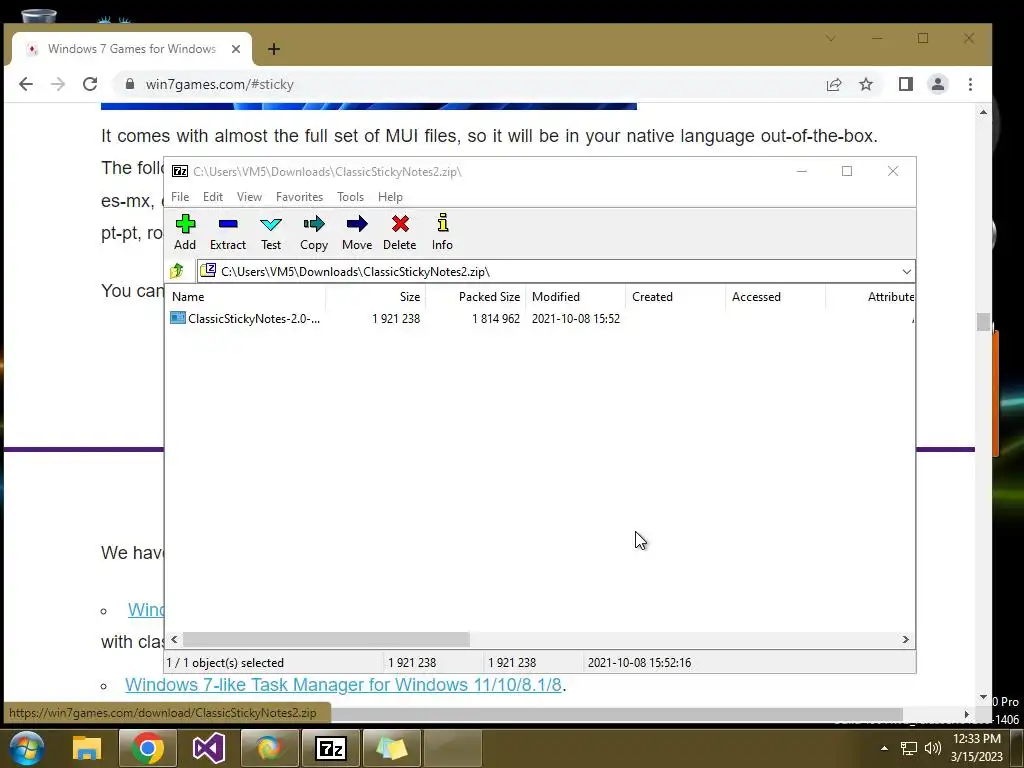Hit the red Delete icon in 7-Zip

point(400,232)
